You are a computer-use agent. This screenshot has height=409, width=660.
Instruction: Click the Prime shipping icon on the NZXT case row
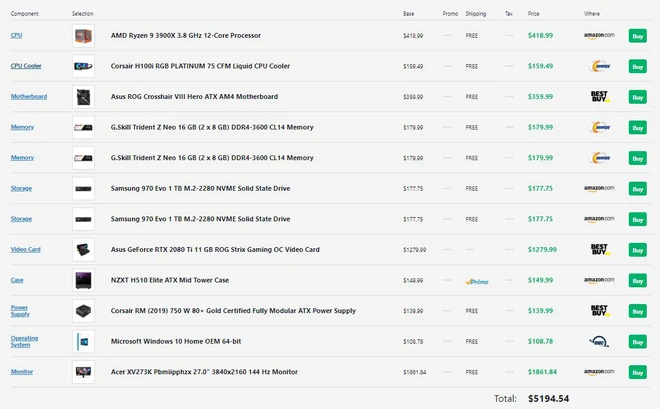(x=476, y=281)
